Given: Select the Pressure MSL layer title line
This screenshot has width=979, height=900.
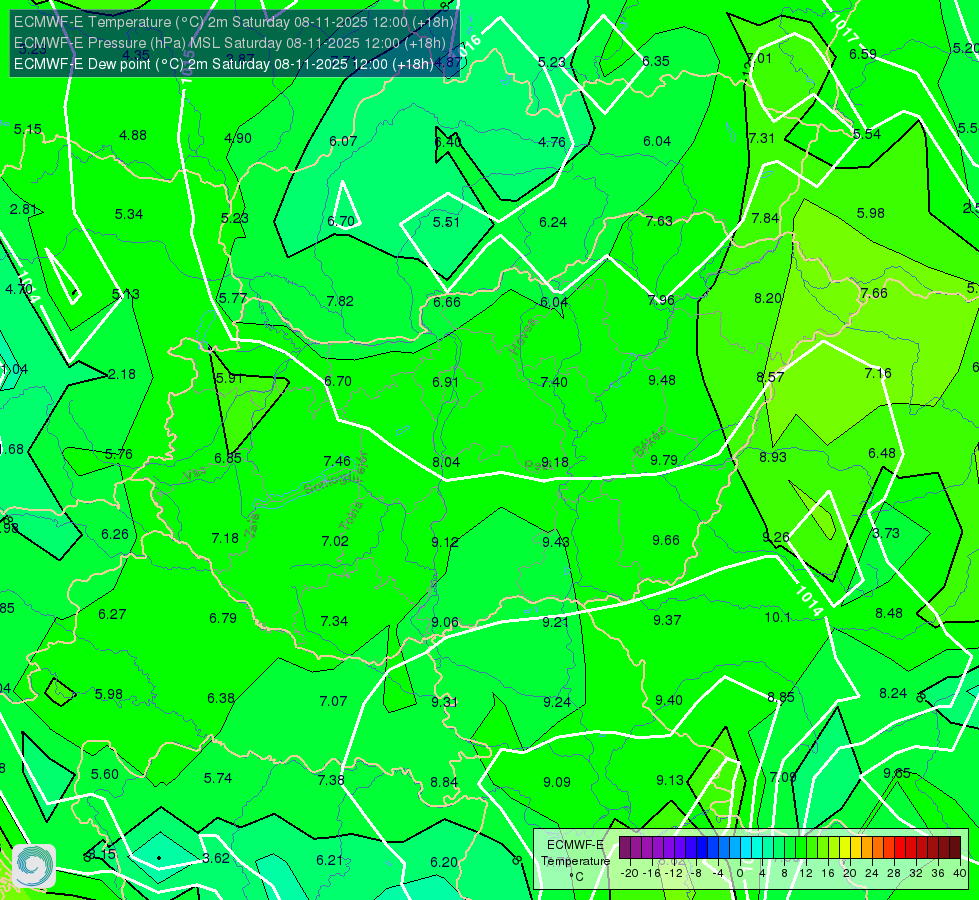Looking at the screenshot, I should 230,43.
